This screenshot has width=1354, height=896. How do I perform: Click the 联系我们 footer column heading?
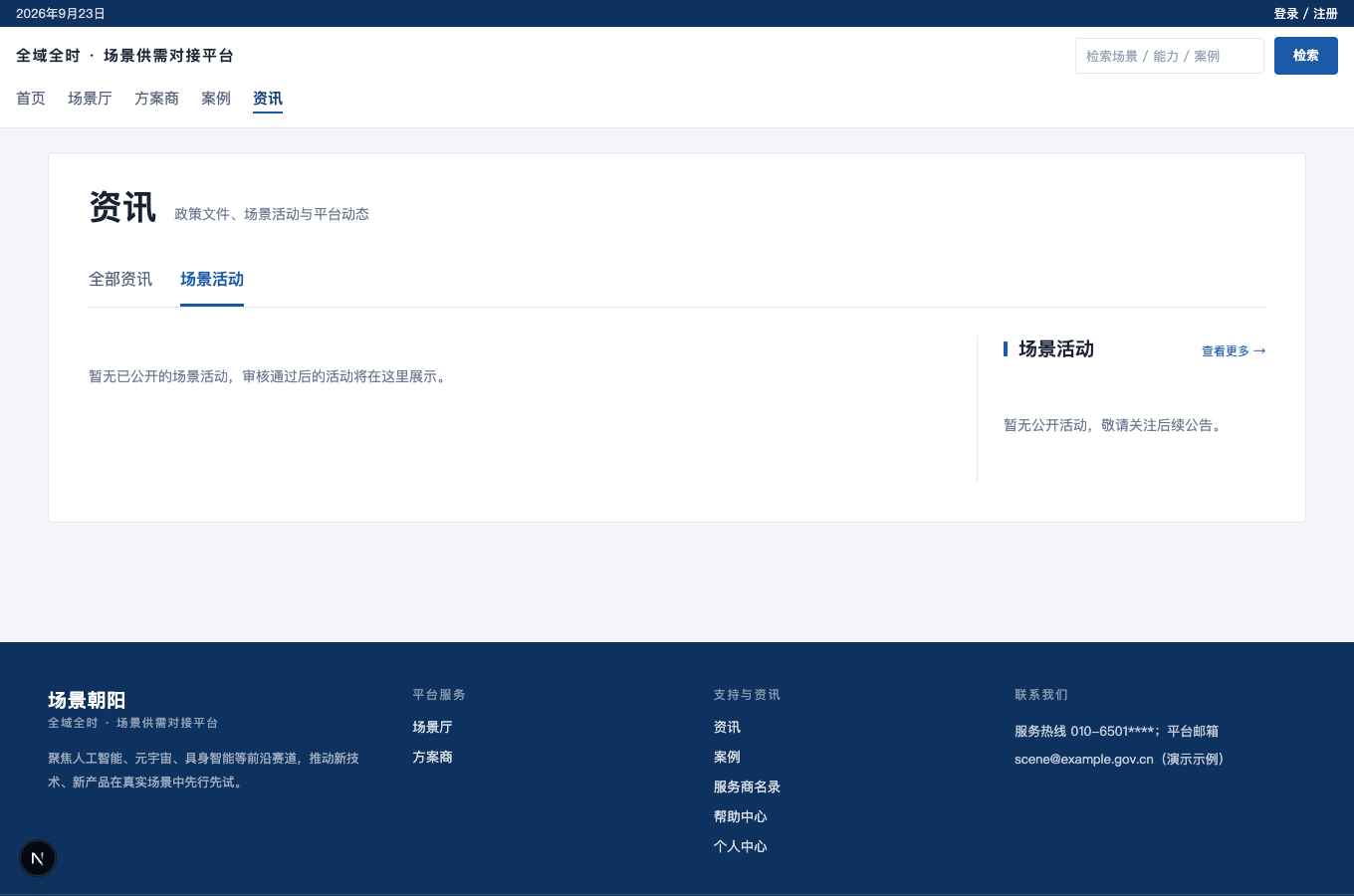[x=1041, y=695]
